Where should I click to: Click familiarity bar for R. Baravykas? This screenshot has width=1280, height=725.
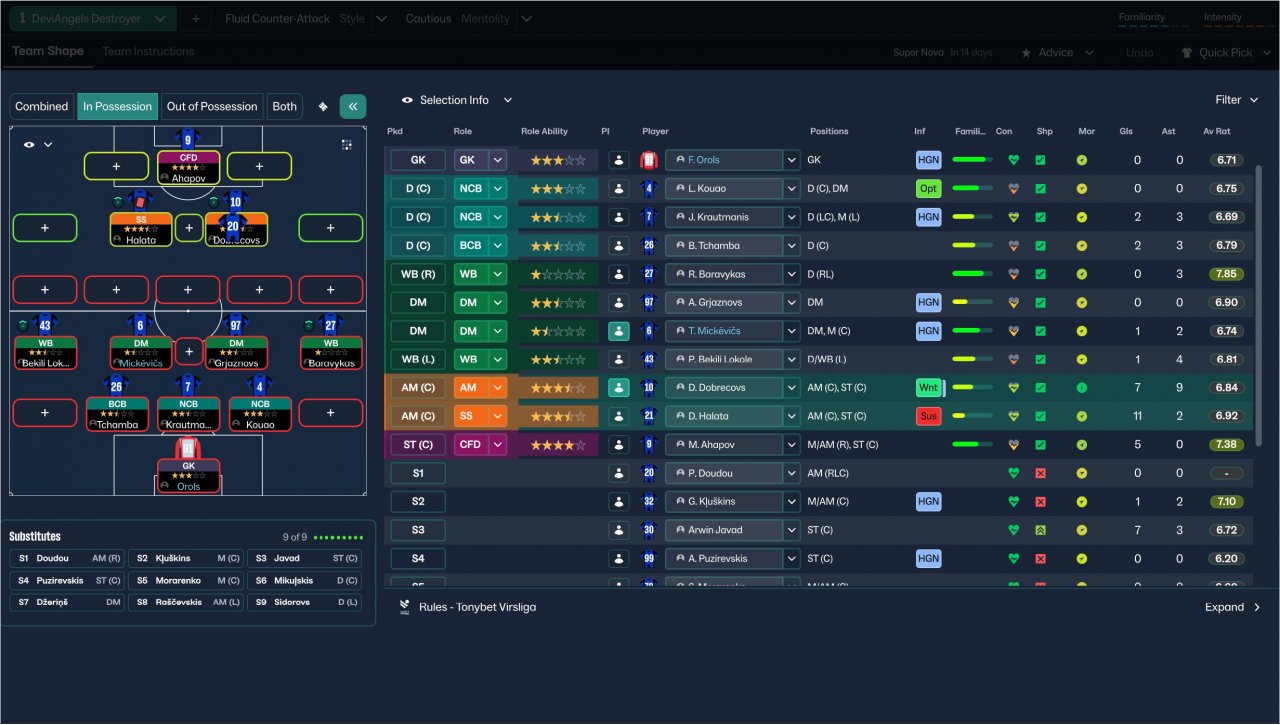point(972,274)
